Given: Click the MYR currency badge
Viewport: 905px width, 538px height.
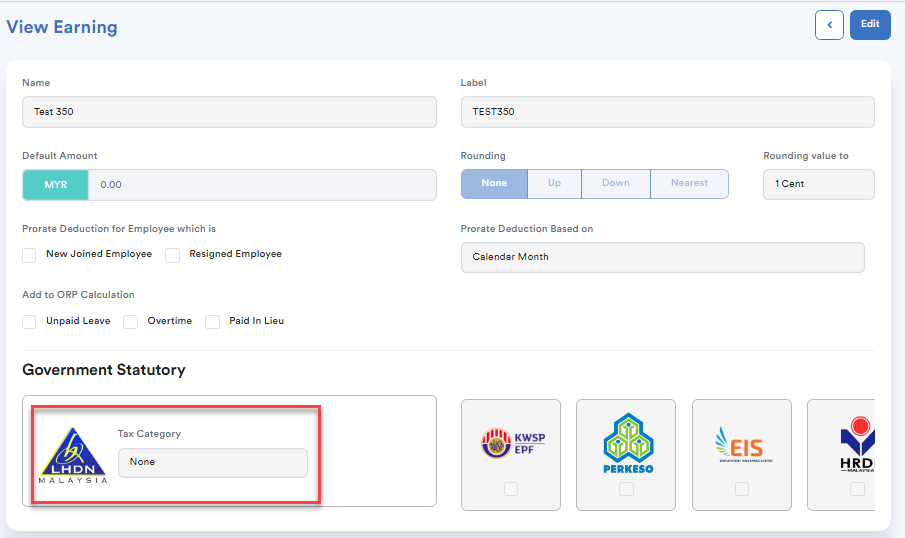Looking at the screenshot, I should coord(55,185).
